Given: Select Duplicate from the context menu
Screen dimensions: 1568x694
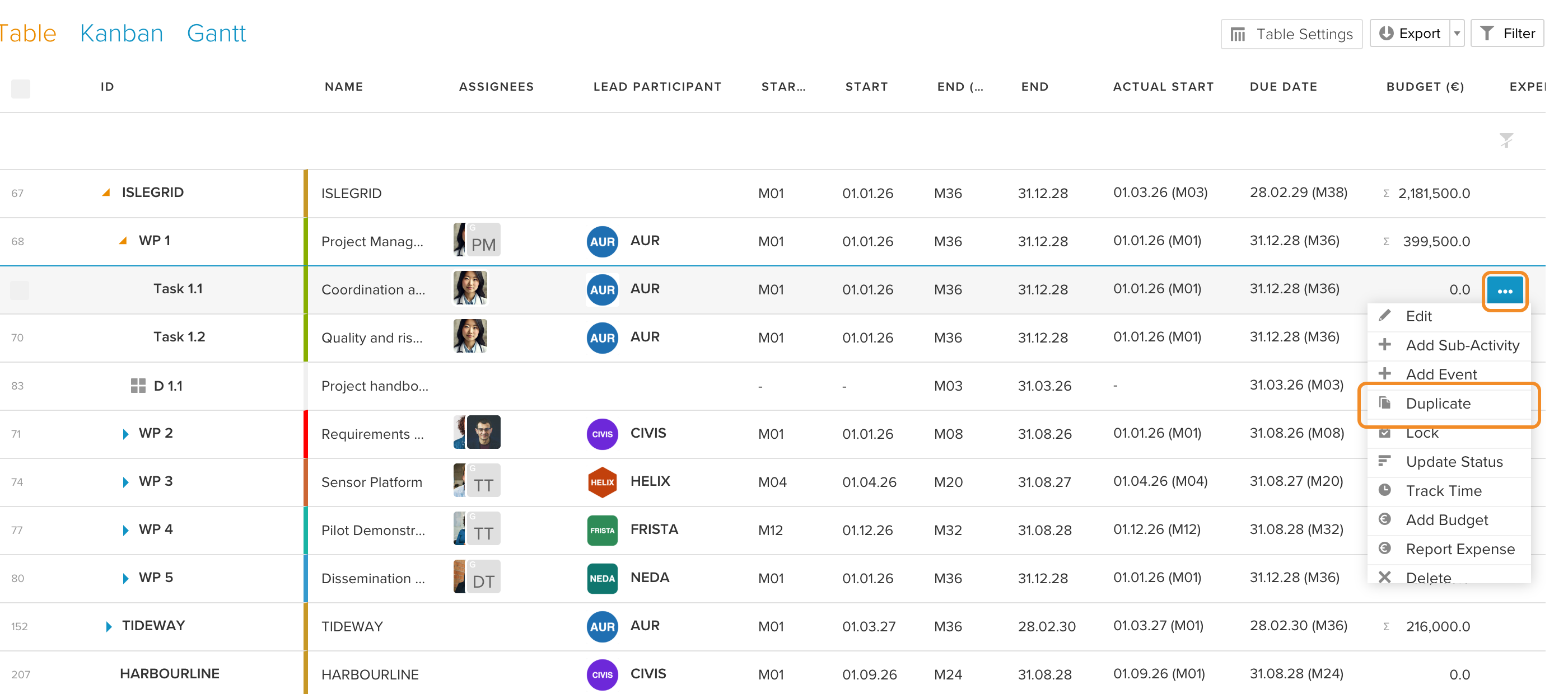Looking at the screenshot, I should (x=1448, y=404).
